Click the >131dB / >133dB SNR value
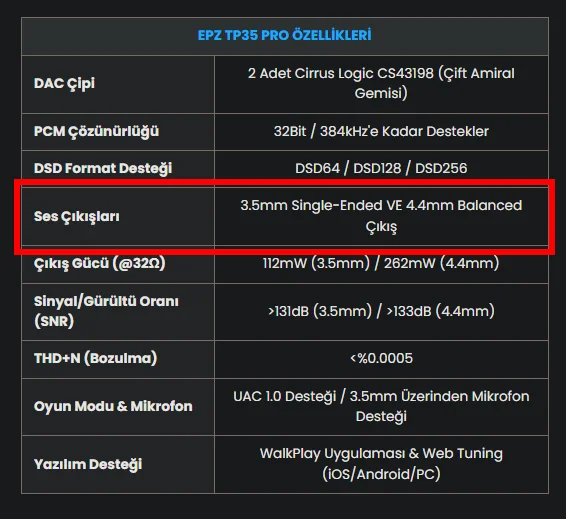This screenshot has width=566, height=519. pyautogui.click(x=381, y=311)
